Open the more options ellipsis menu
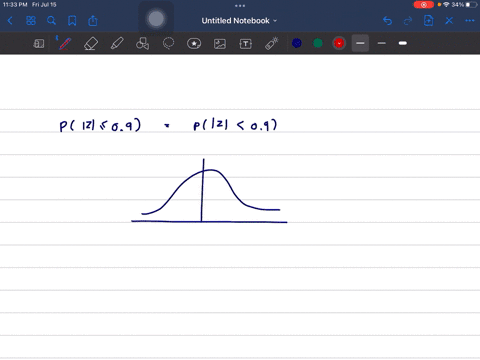 tap(470, 21)
